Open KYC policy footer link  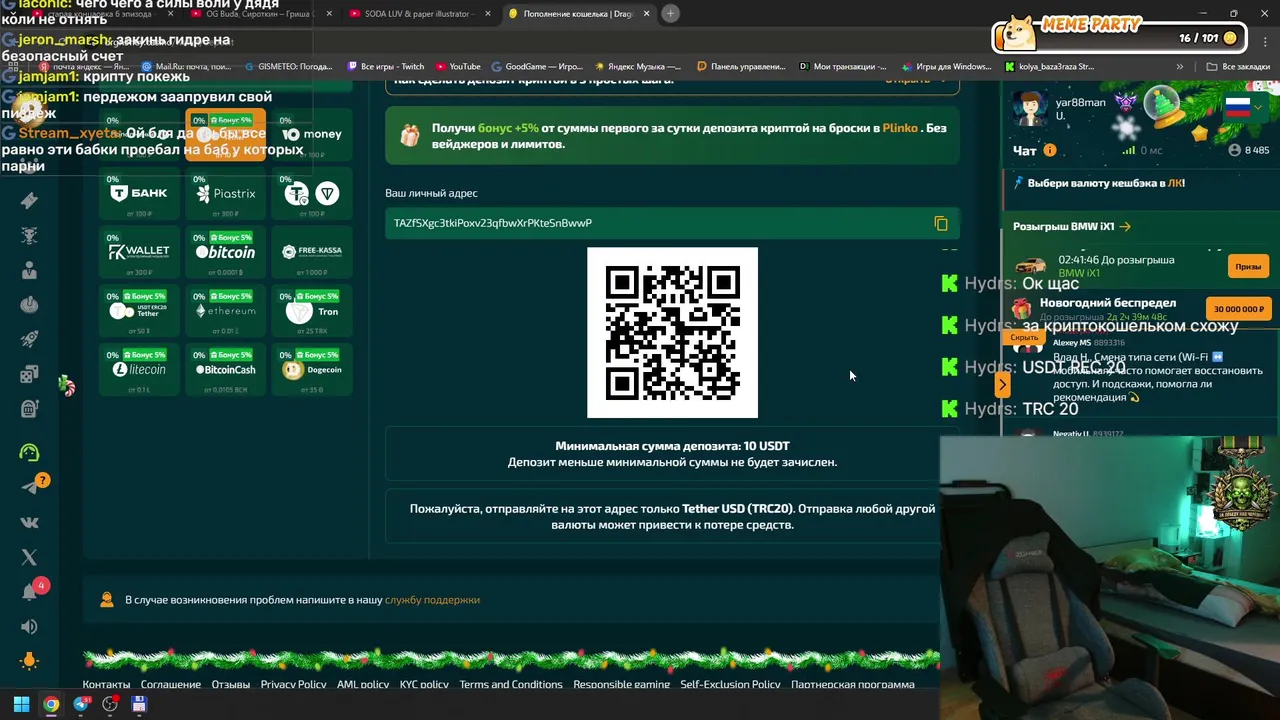click(x=424, y=685)
